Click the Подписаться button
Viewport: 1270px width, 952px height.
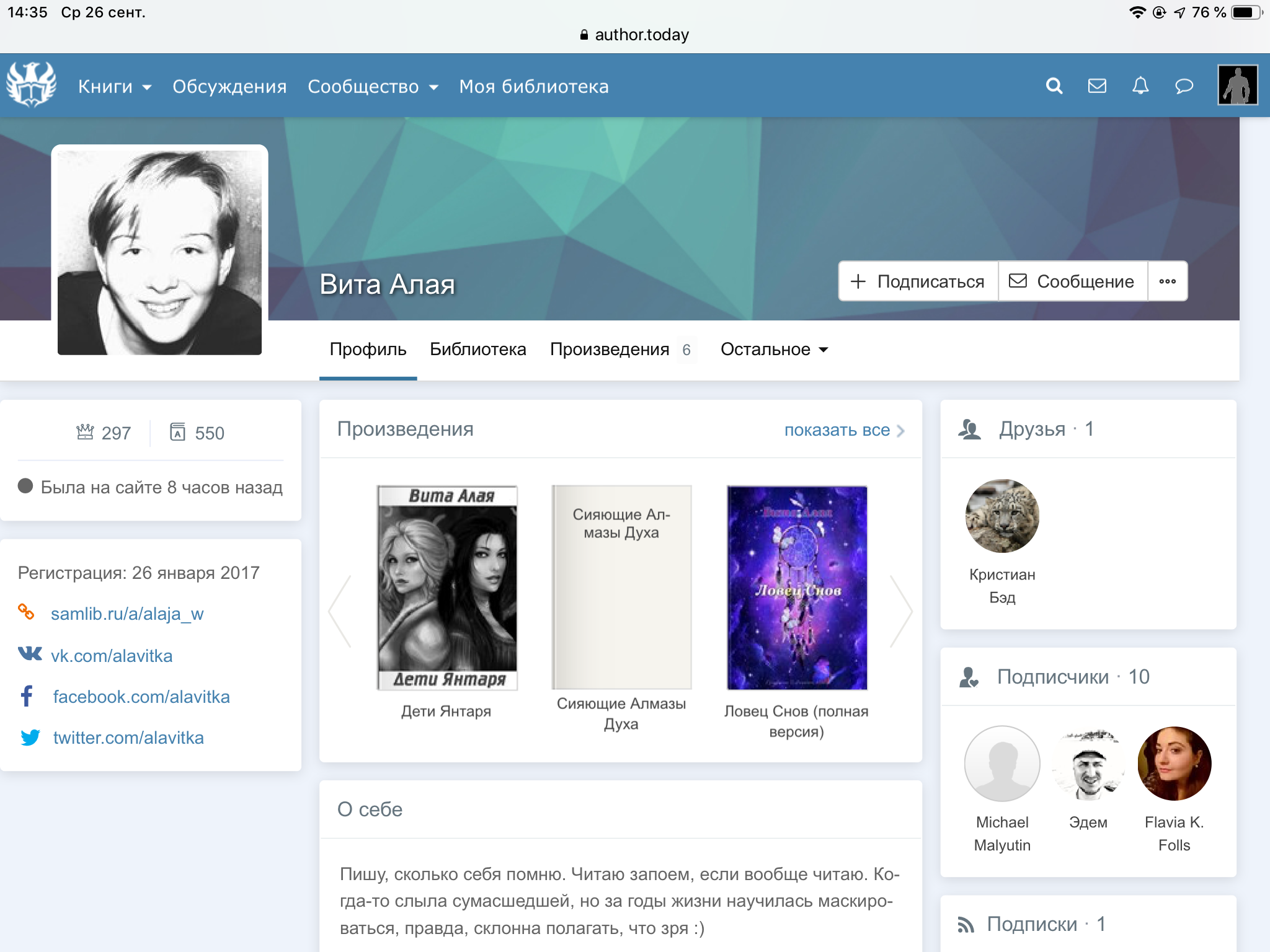pos(918,281)
